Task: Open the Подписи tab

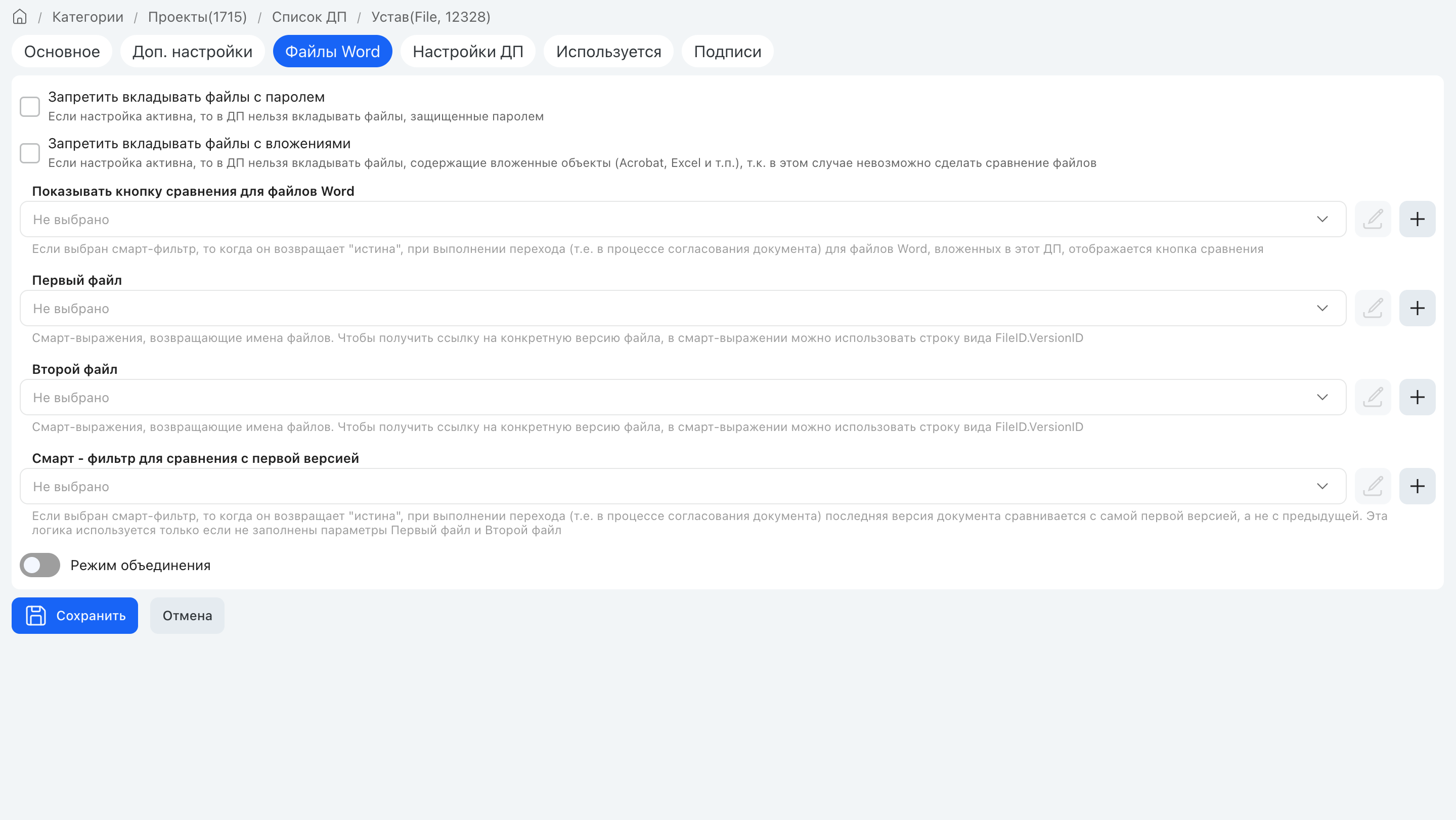Action: point(727,52)
